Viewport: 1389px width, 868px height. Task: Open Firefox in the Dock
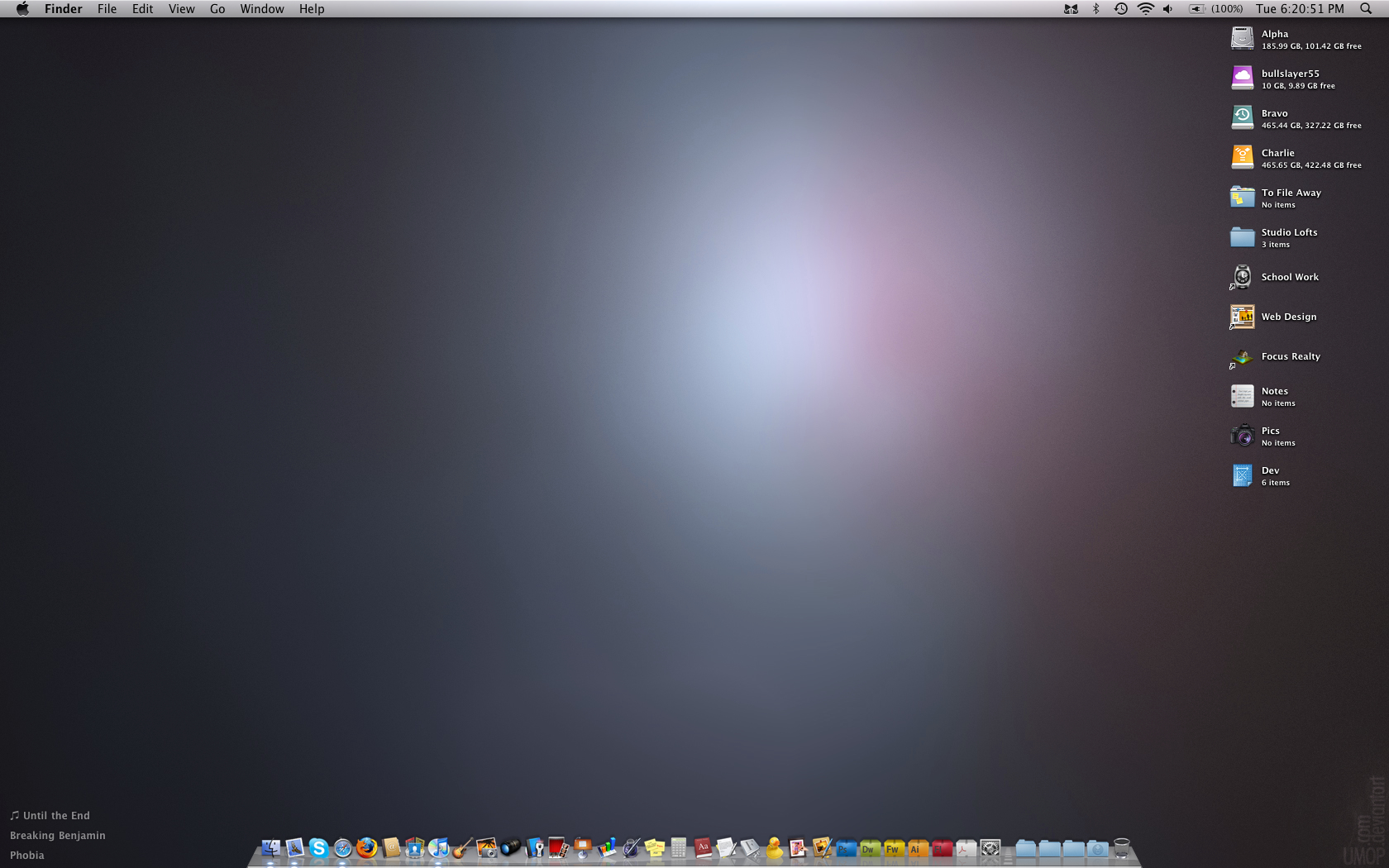coord(366,847)
